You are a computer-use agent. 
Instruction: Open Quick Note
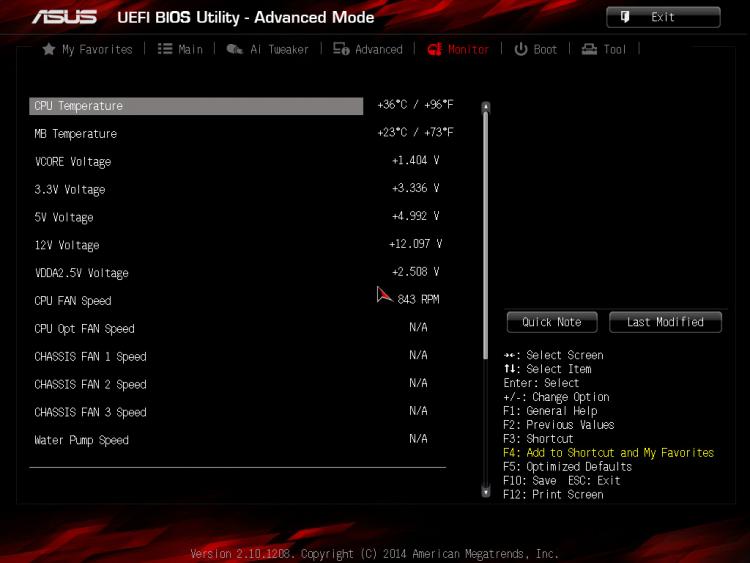552,322
